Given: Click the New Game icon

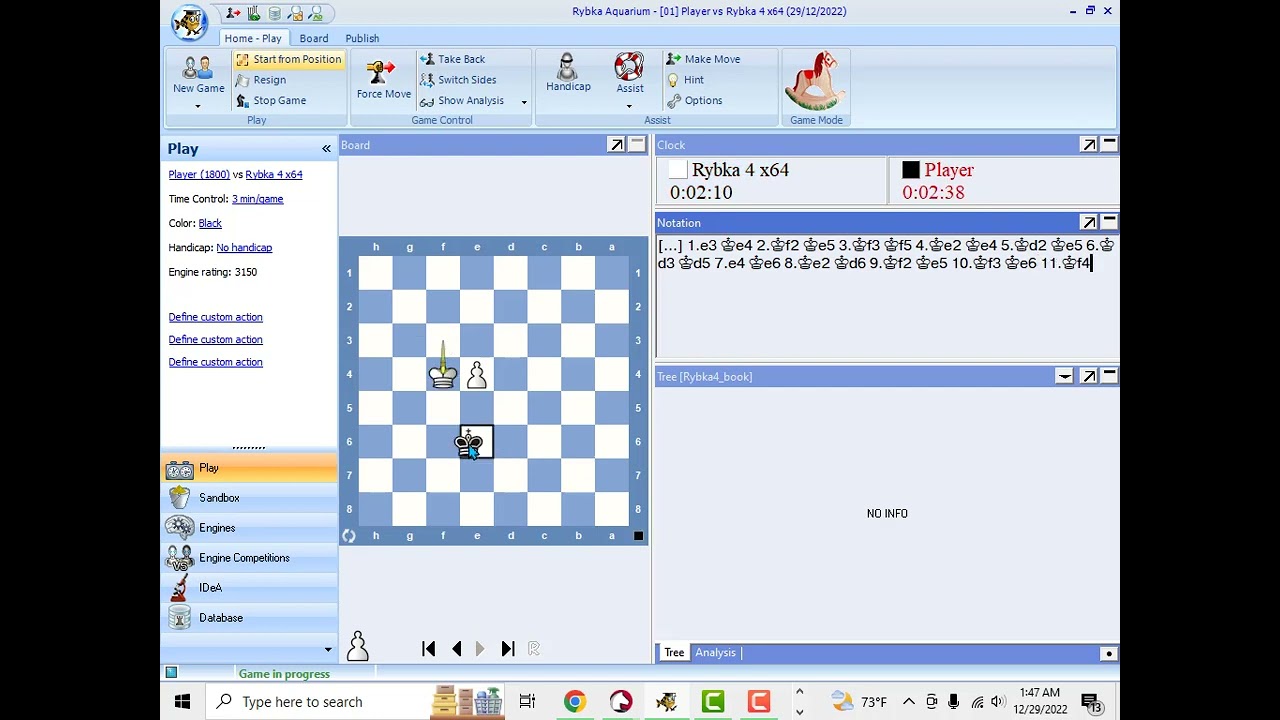Looking at the screenshot, I should (198, 69).
